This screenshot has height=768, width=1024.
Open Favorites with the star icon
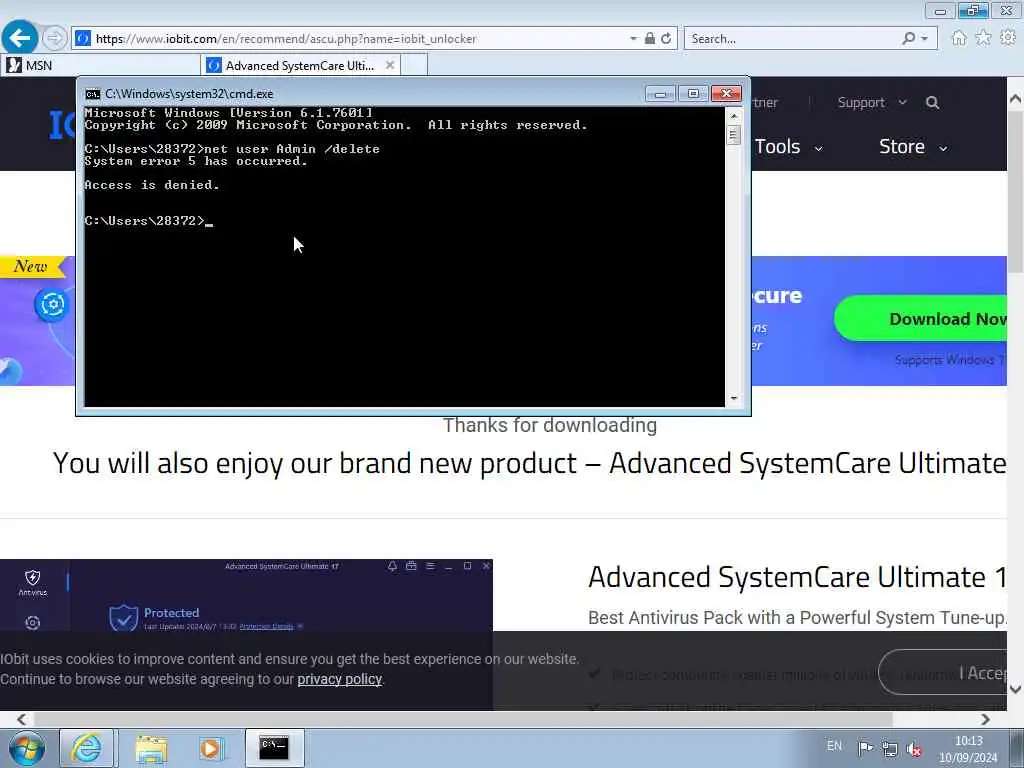(983, 38)
